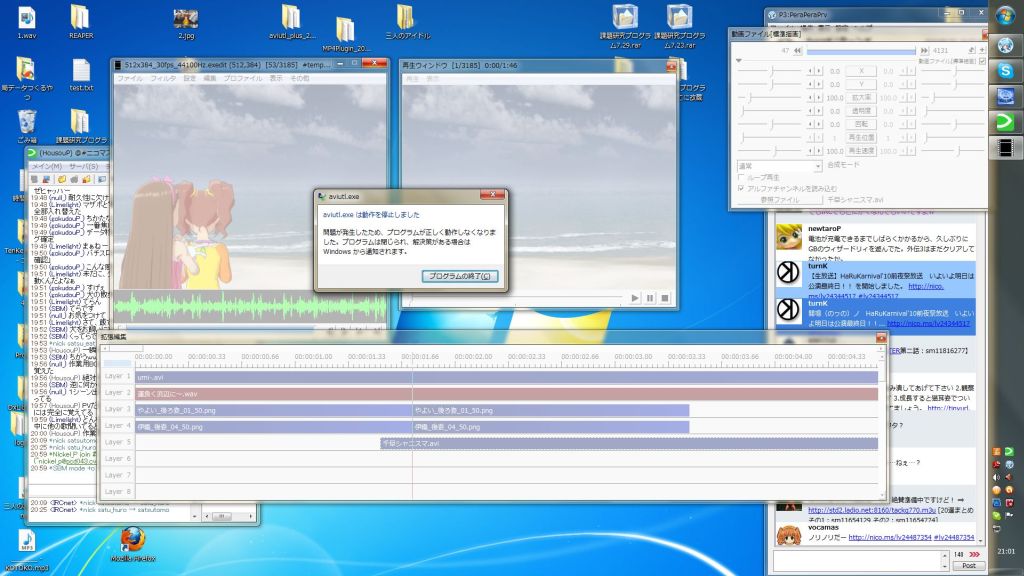Decrease left Y value with stepper arrow
The height and width of the screenshot is (576, 1024).
(811, 84)
